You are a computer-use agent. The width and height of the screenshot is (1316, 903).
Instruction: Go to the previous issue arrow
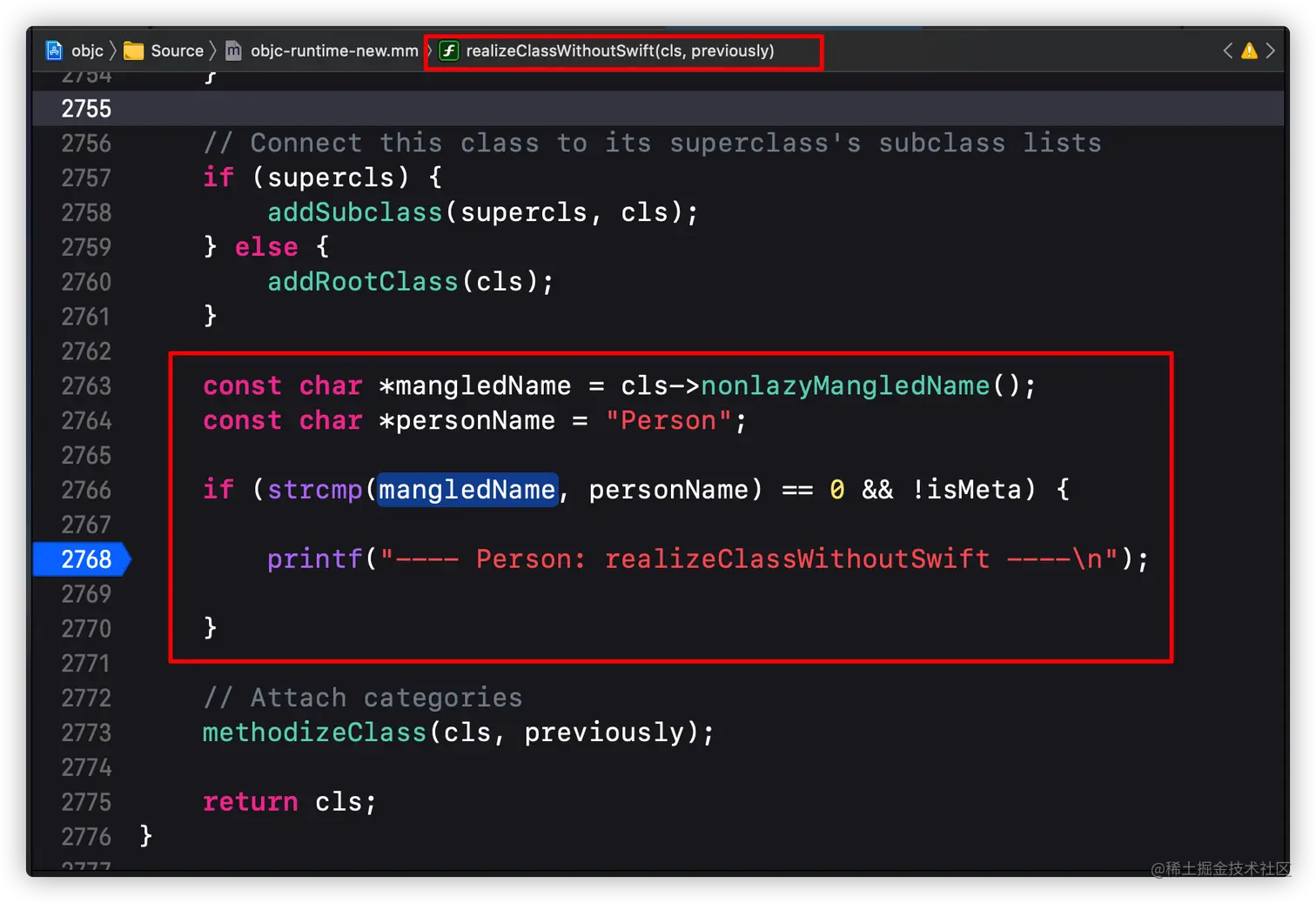[x=1227, y=50]
